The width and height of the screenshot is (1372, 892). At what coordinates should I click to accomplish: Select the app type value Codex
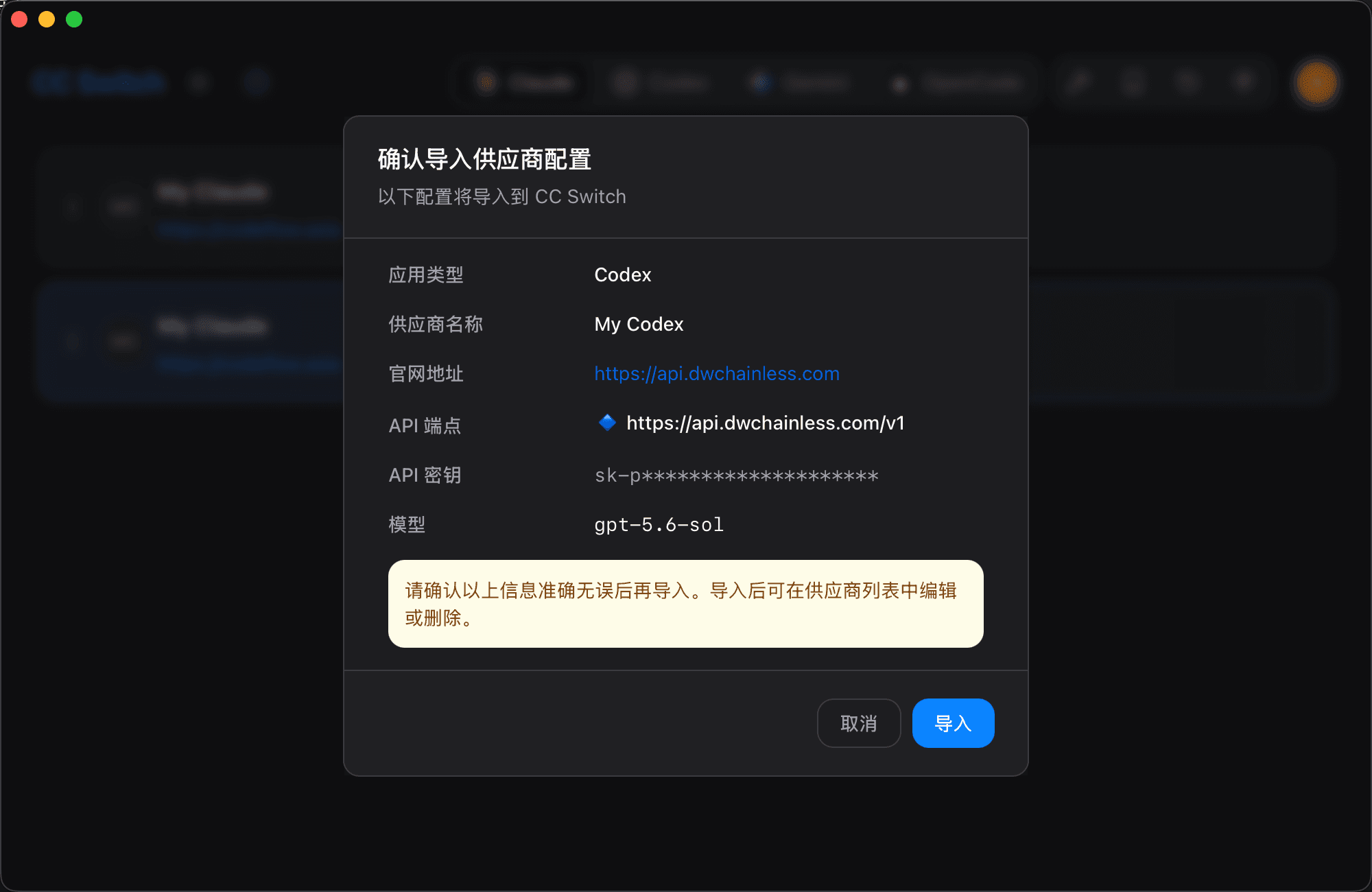(x=623, y=274)
